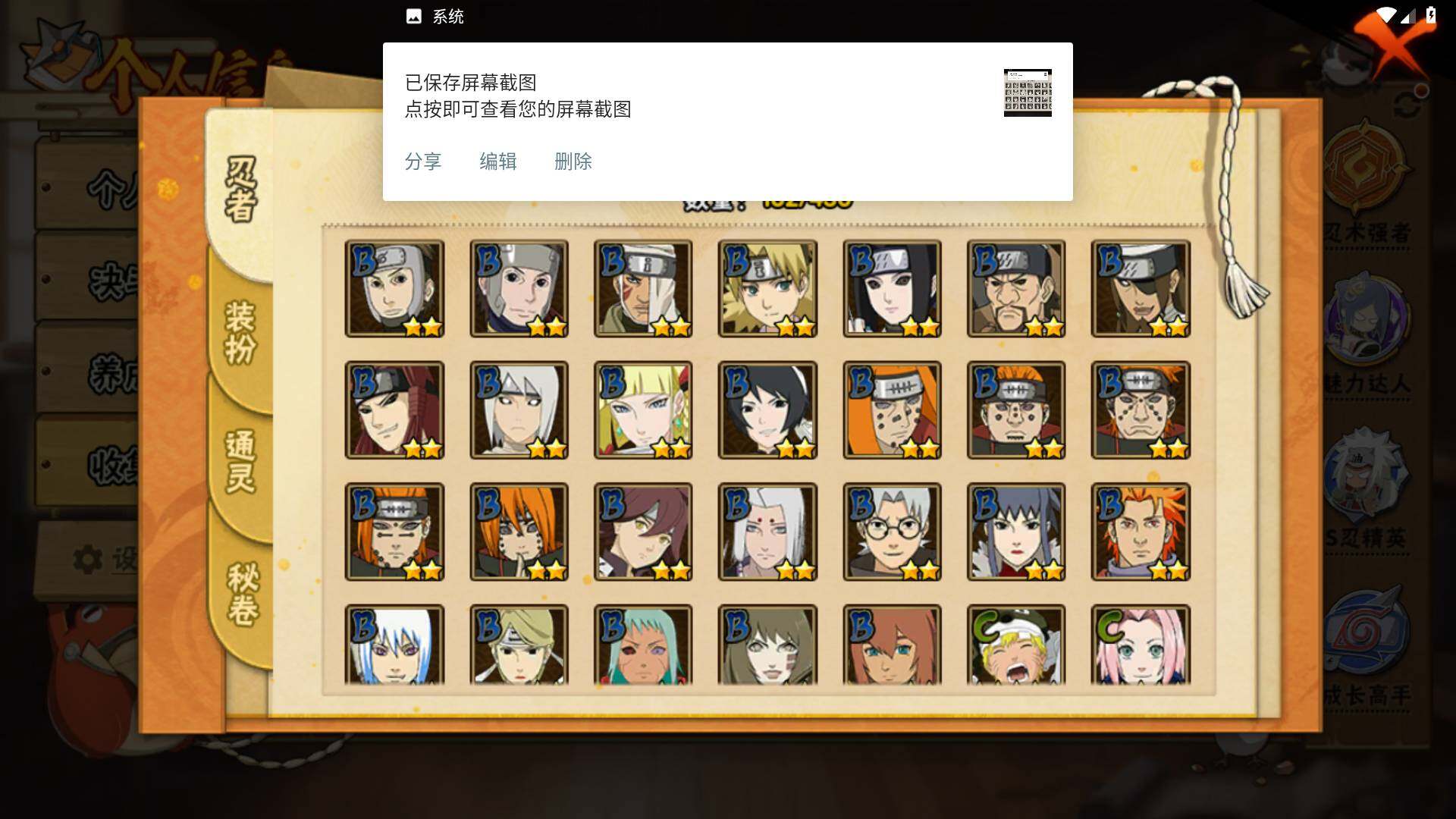Select the teal-haired dark-skinned ninja portrait
1456x819 pixels.
pos(643,645)
